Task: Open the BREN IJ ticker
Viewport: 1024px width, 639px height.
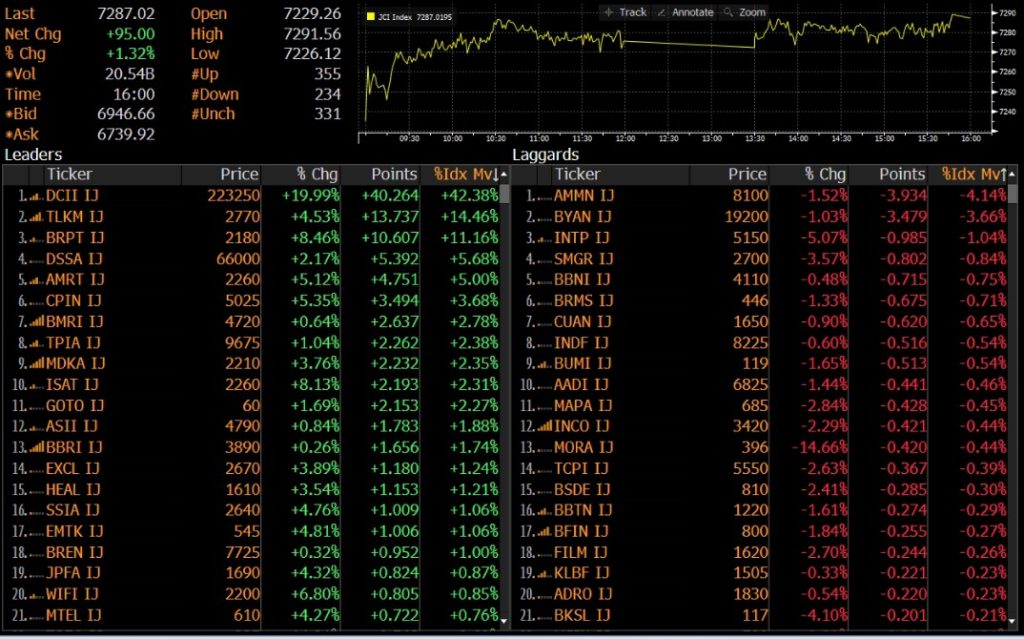Action: point(74,553)
